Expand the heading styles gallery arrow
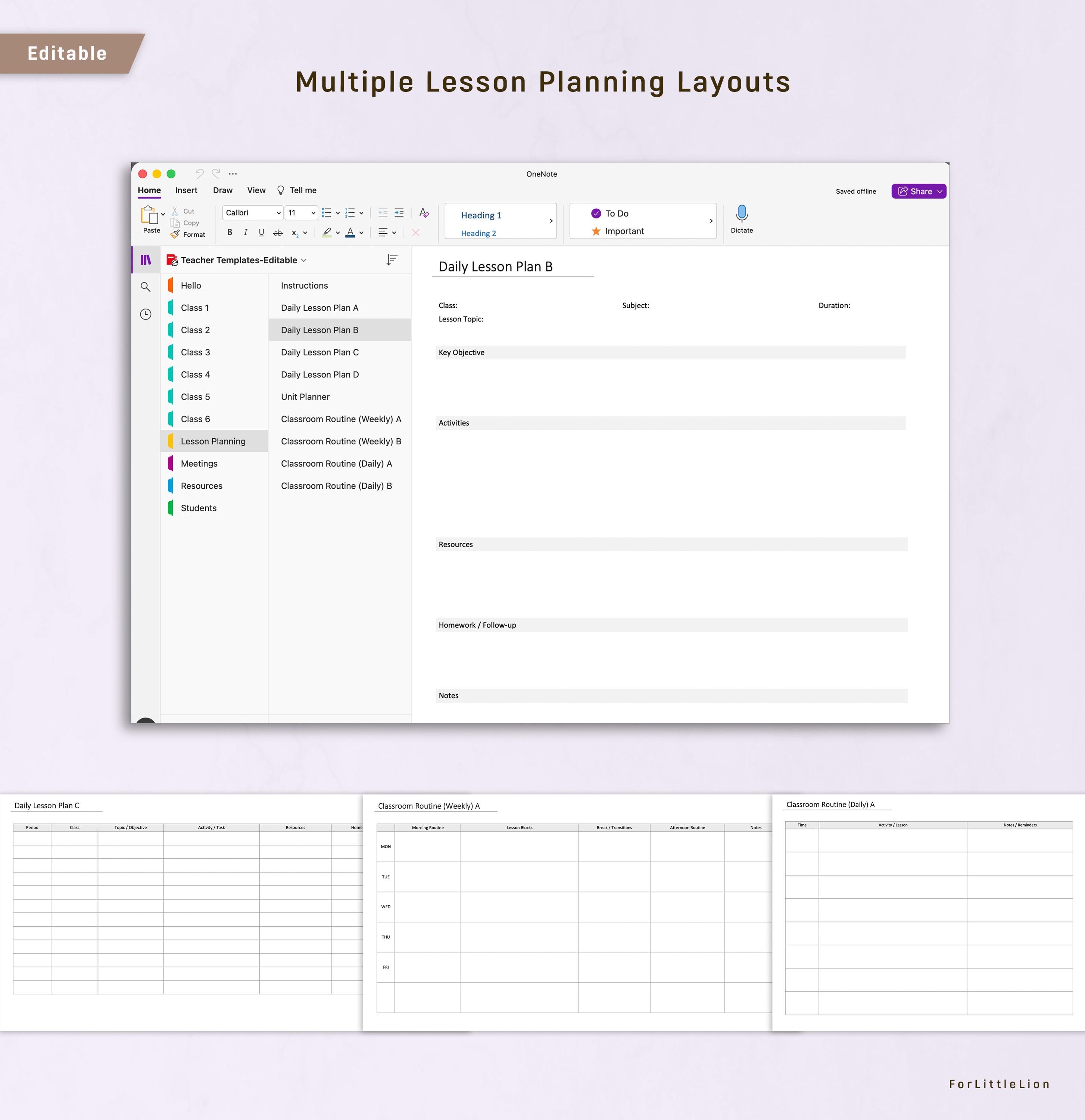The image size is (1085, 1120). pos(551,221)
